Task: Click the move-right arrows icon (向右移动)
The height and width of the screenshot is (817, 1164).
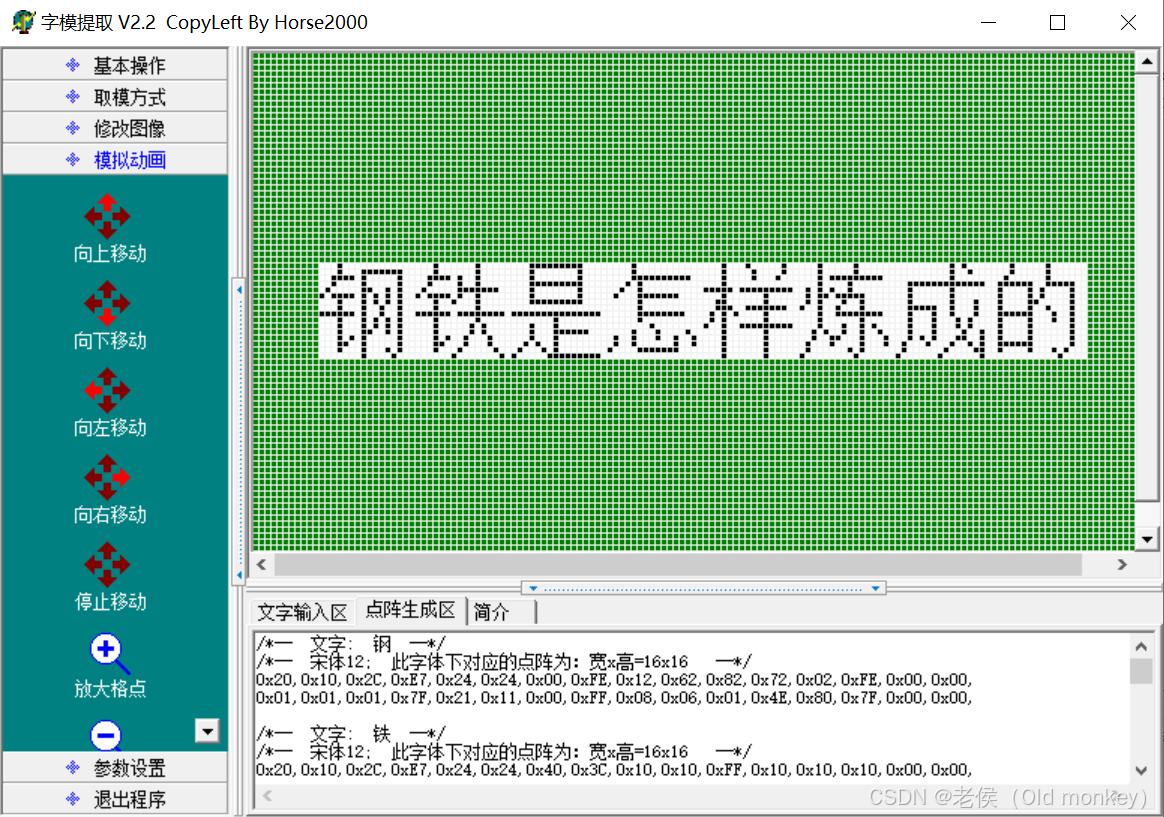Action: coord(108,477)
